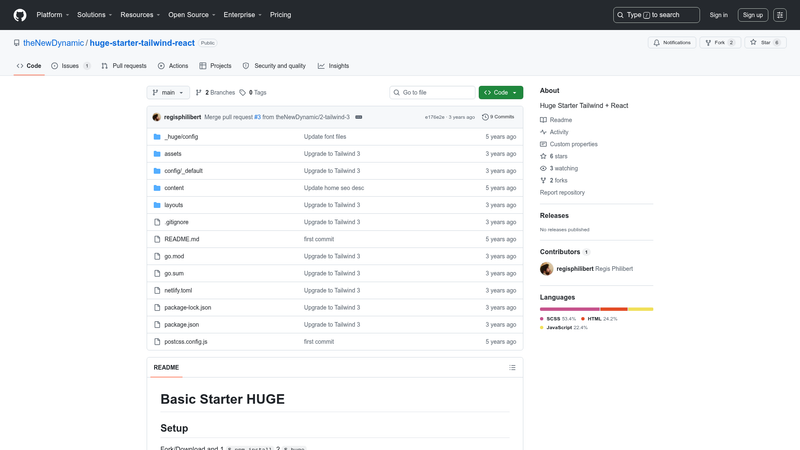Click regisphilibert avatar in commit row
Screen dimensions: 800x450
(157, 117)
